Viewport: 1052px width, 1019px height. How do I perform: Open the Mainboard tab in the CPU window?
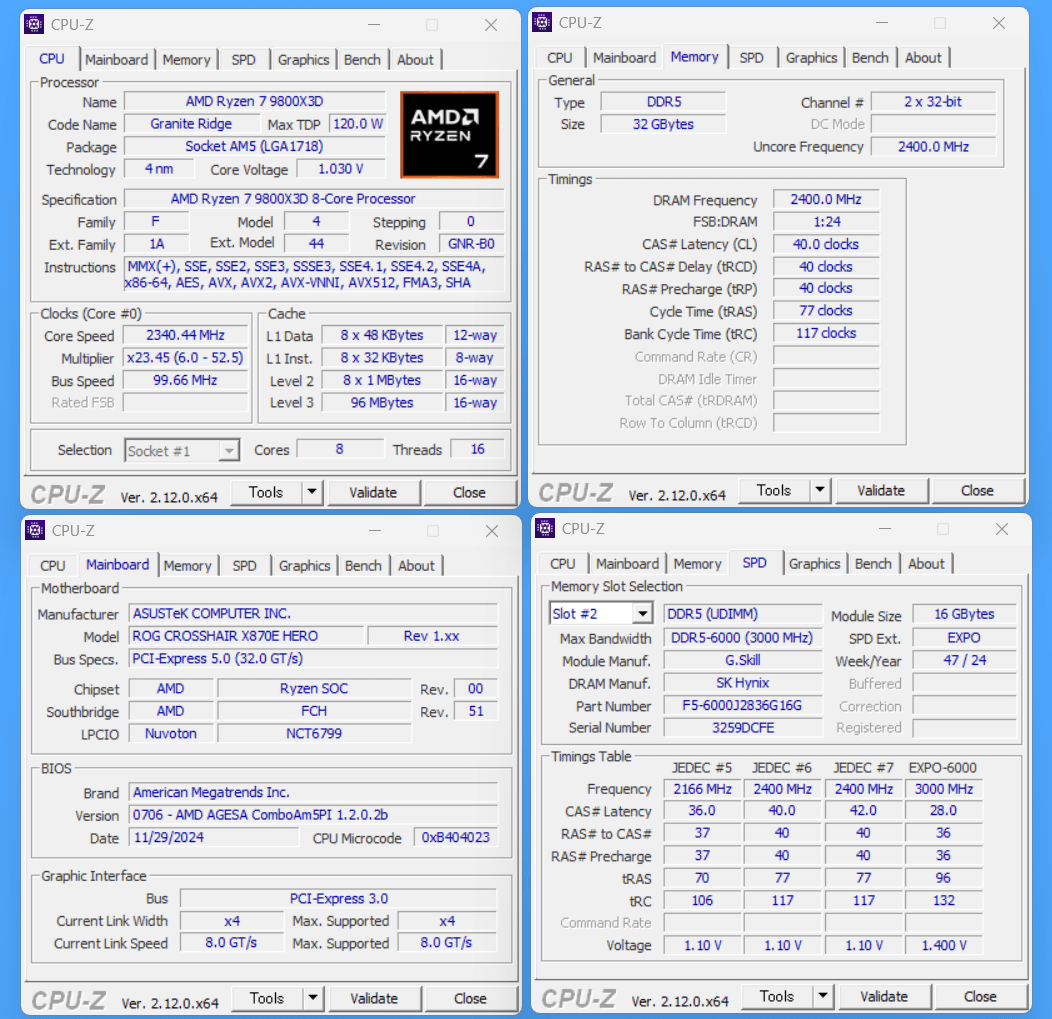[x=116, y=59]
